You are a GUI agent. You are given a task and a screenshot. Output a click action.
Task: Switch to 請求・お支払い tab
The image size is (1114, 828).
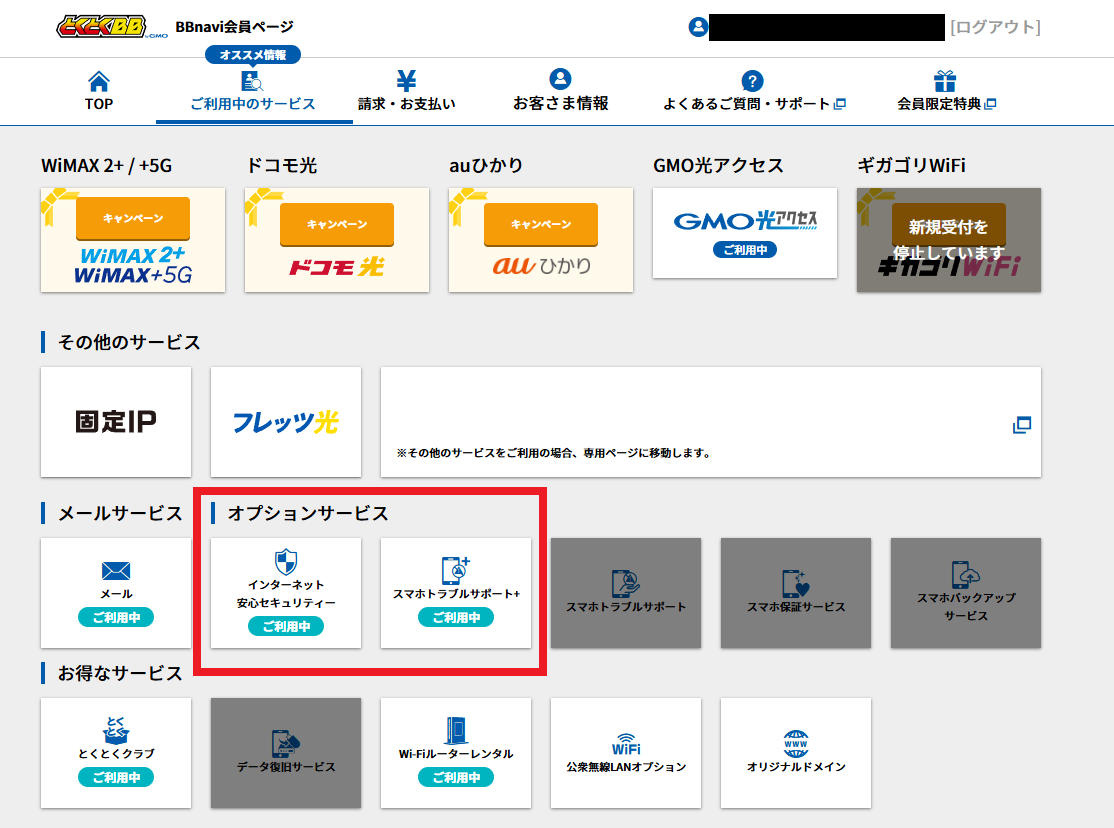pos(407,91)
